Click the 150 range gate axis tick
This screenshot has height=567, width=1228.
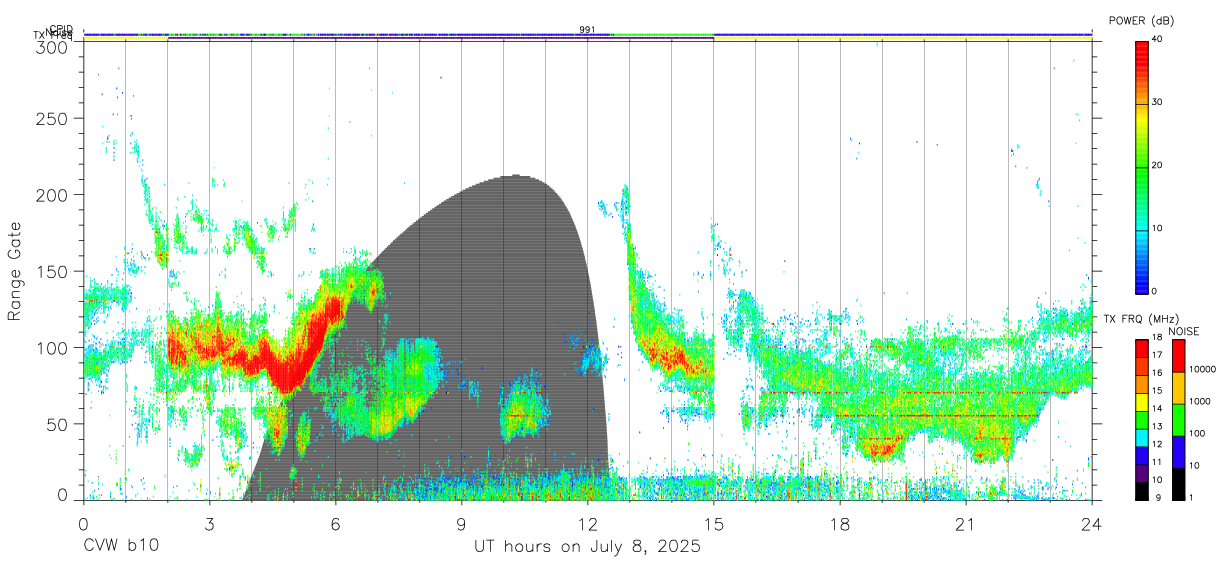click(53, 271)
